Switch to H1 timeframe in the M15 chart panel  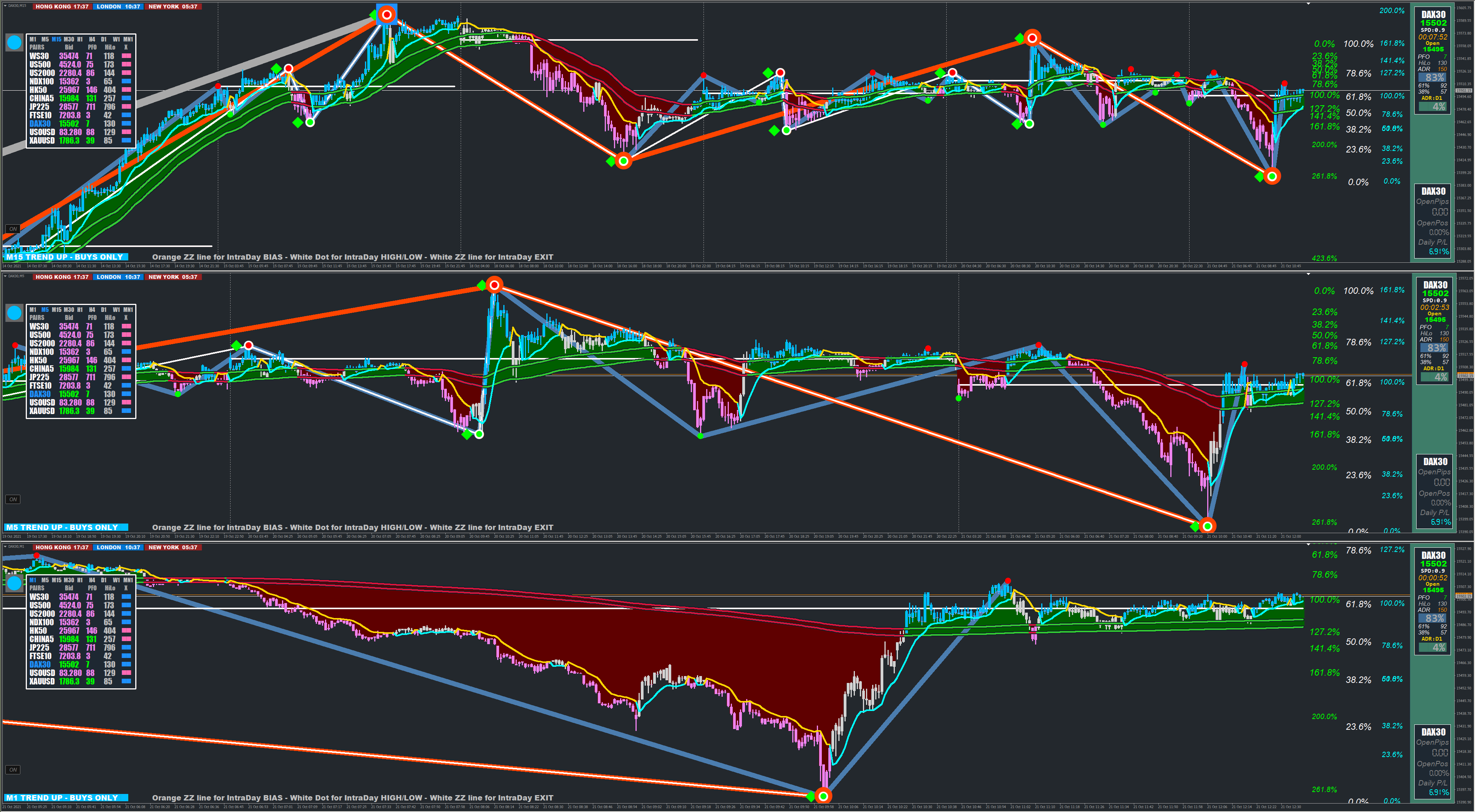tap(80, 40)
